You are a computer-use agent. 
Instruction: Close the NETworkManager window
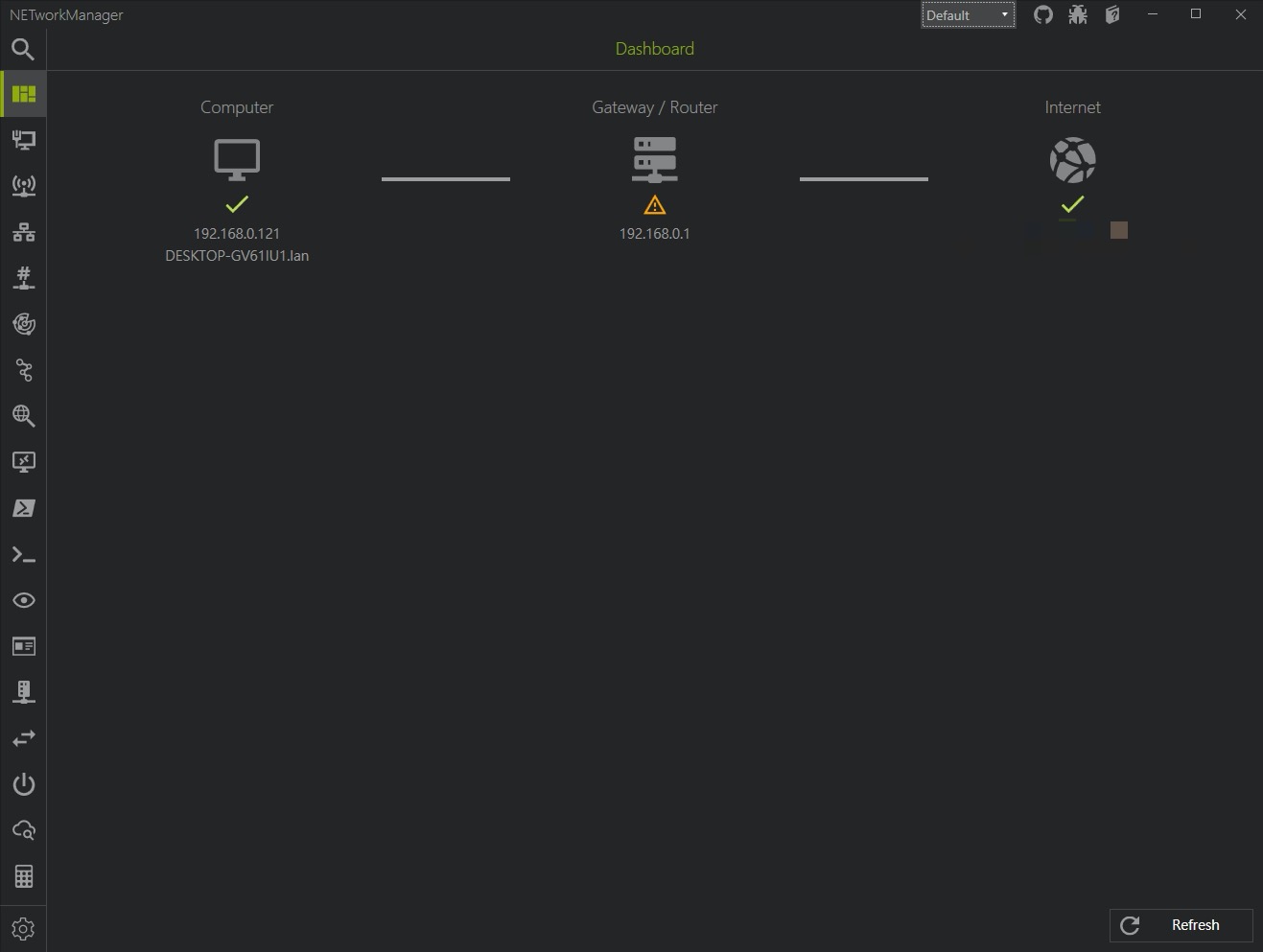[x=1240, y=14]
